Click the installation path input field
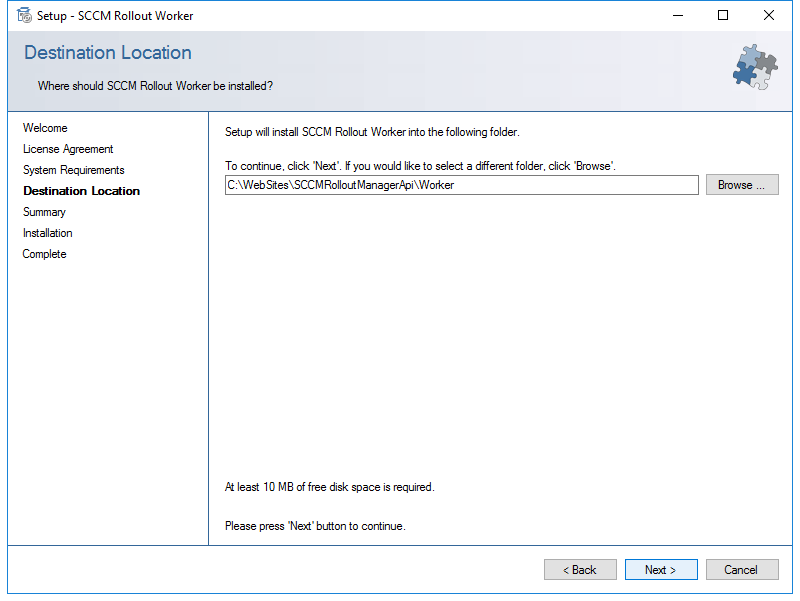Viewport: 800px width, 601px height. coord(461,185)
